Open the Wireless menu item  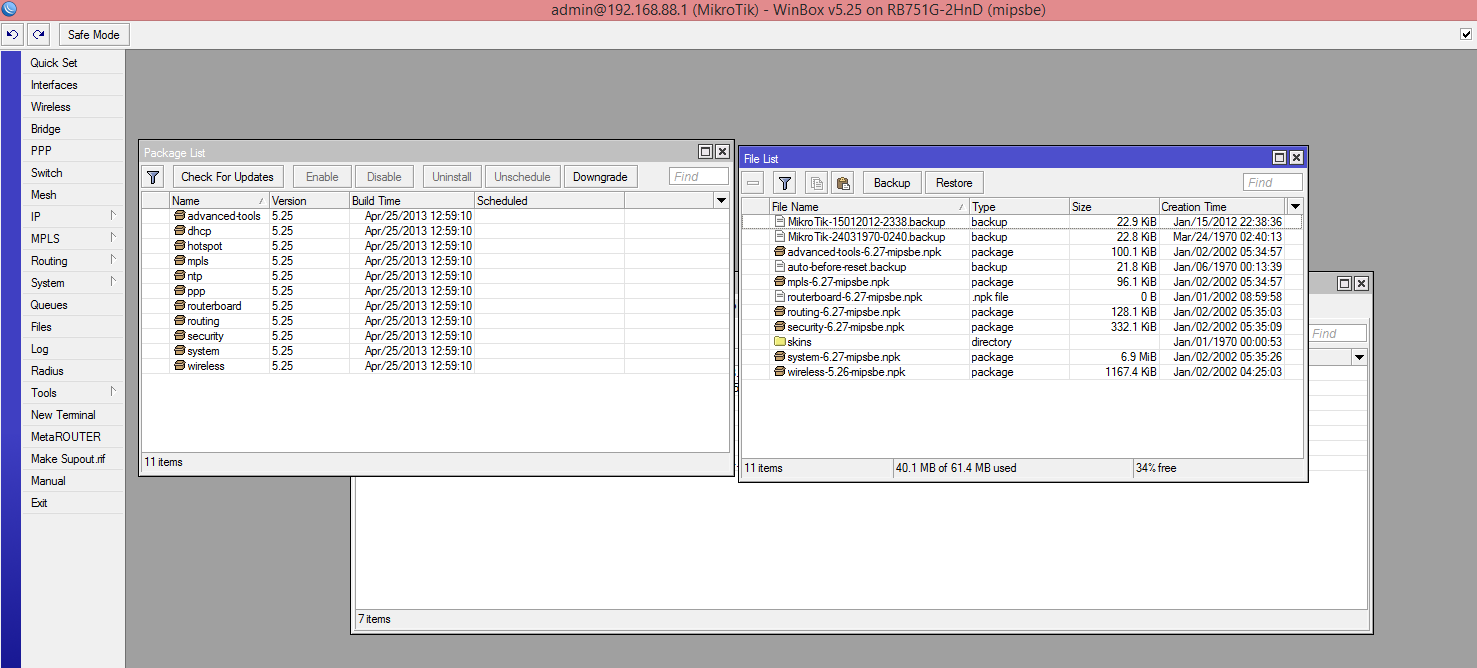[74, 107]
